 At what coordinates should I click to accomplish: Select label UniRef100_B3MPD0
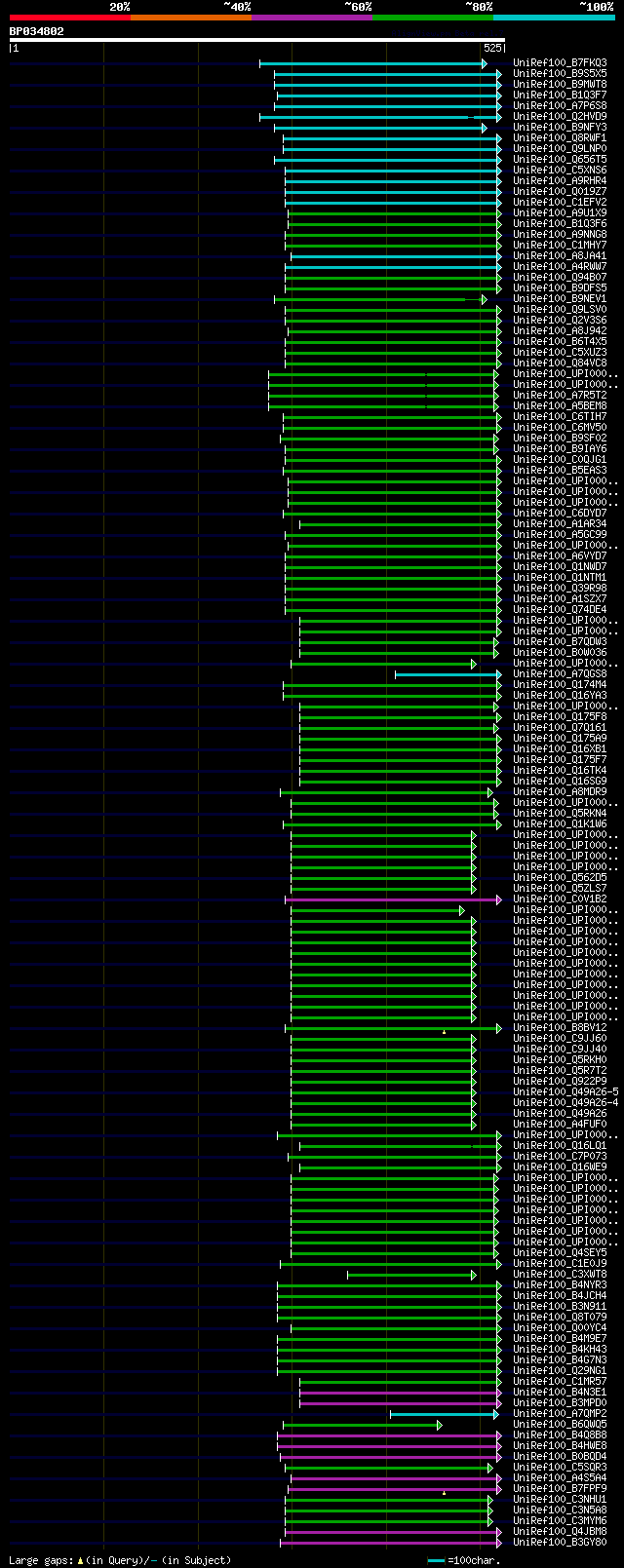coord(560,1403)
